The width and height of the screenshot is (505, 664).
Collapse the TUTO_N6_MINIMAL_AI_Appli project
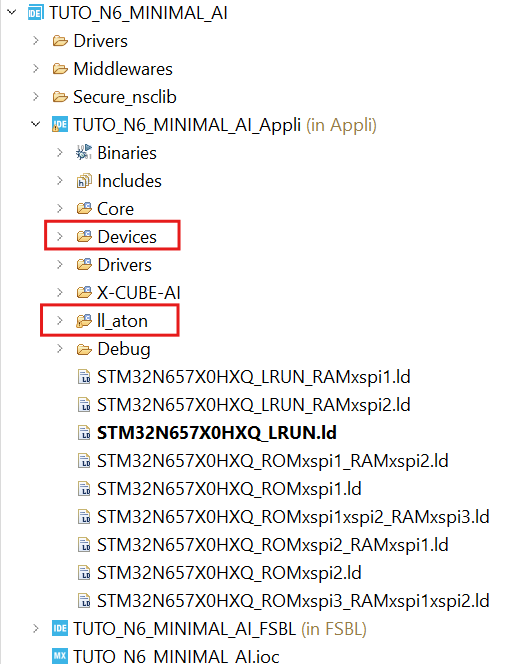click(x=36, y=124)
